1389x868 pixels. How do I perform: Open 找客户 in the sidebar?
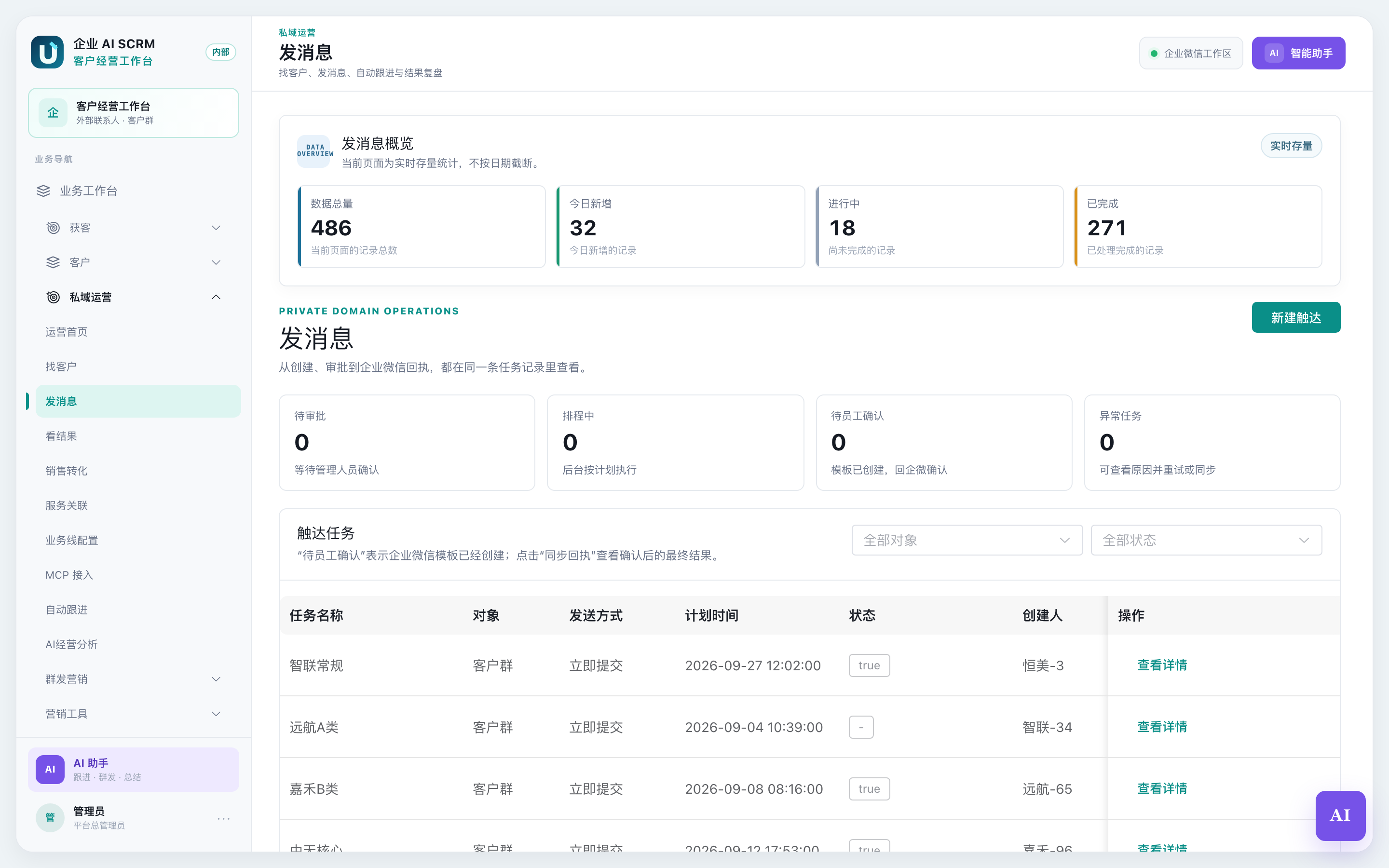coord(138,366)
